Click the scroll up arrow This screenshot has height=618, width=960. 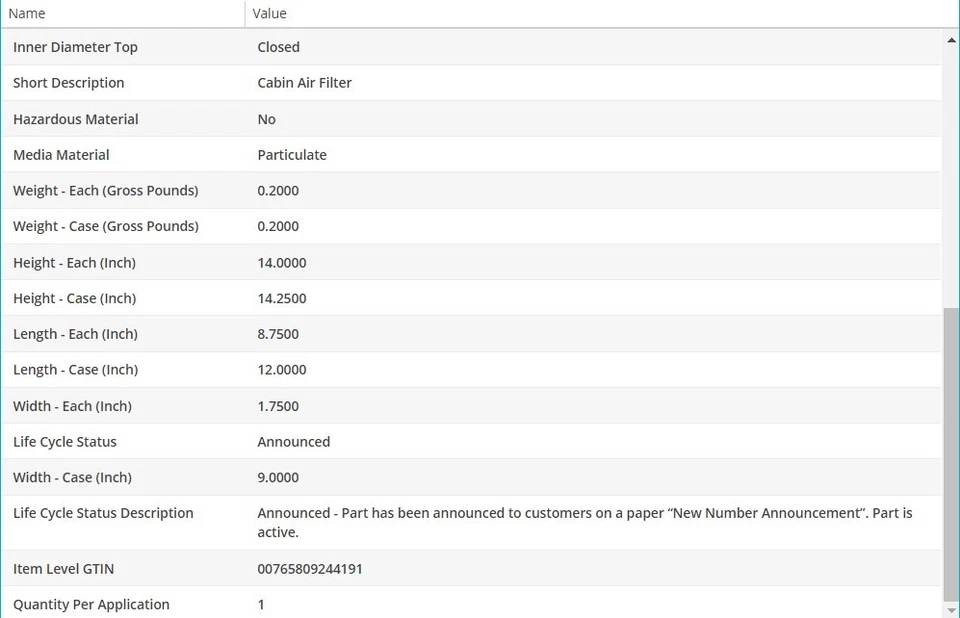950,40
